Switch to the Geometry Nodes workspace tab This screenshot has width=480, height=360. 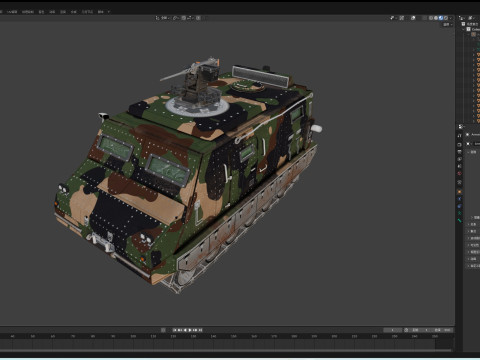tap(87, 12)
